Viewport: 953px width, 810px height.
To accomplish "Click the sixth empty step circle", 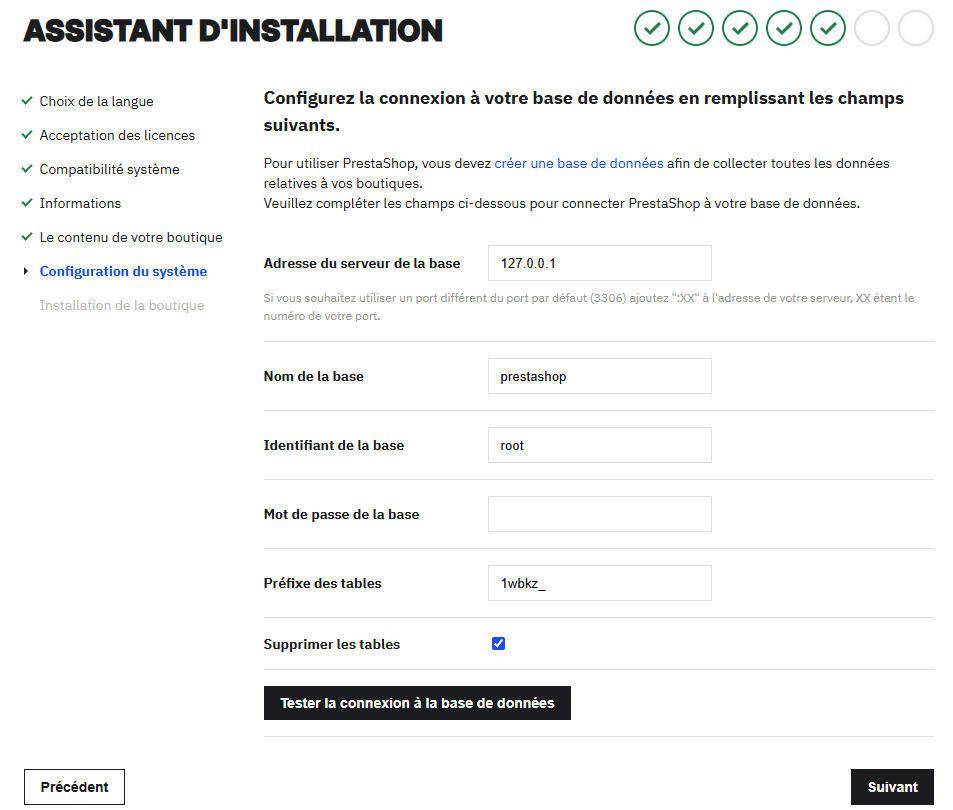I will [872, 29].
